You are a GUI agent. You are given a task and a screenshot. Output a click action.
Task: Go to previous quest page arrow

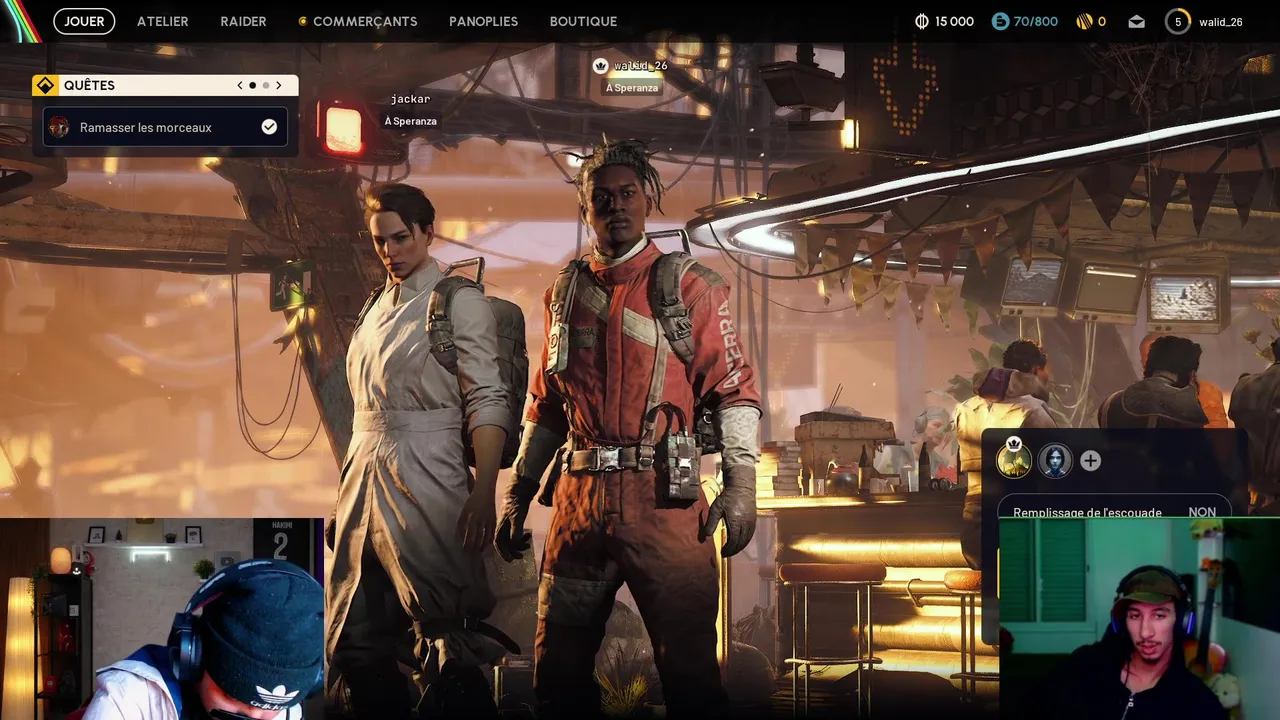(240, 85)
